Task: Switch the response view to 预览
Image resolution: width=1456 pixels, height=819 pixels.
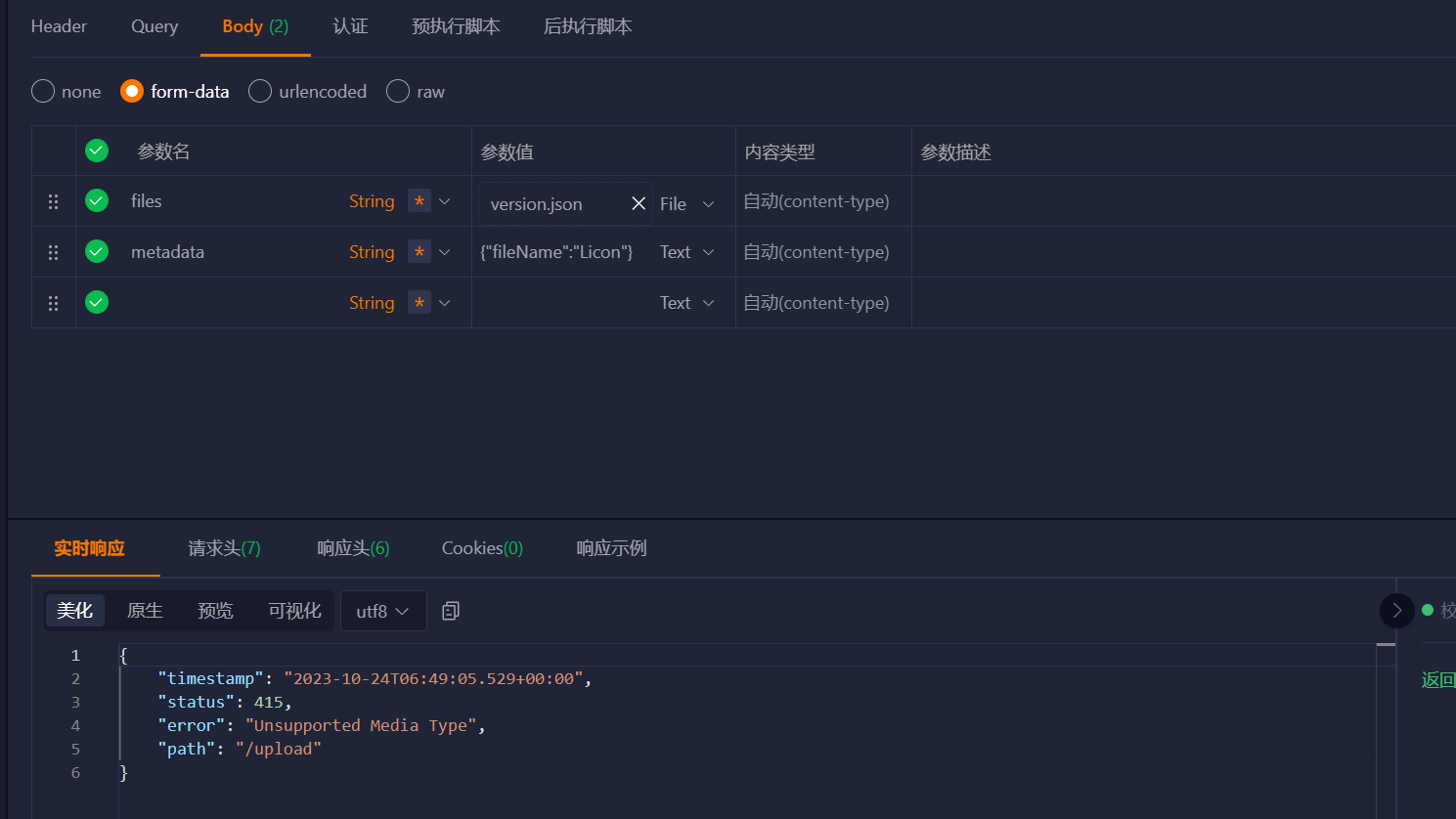Action: click(215, 611)
